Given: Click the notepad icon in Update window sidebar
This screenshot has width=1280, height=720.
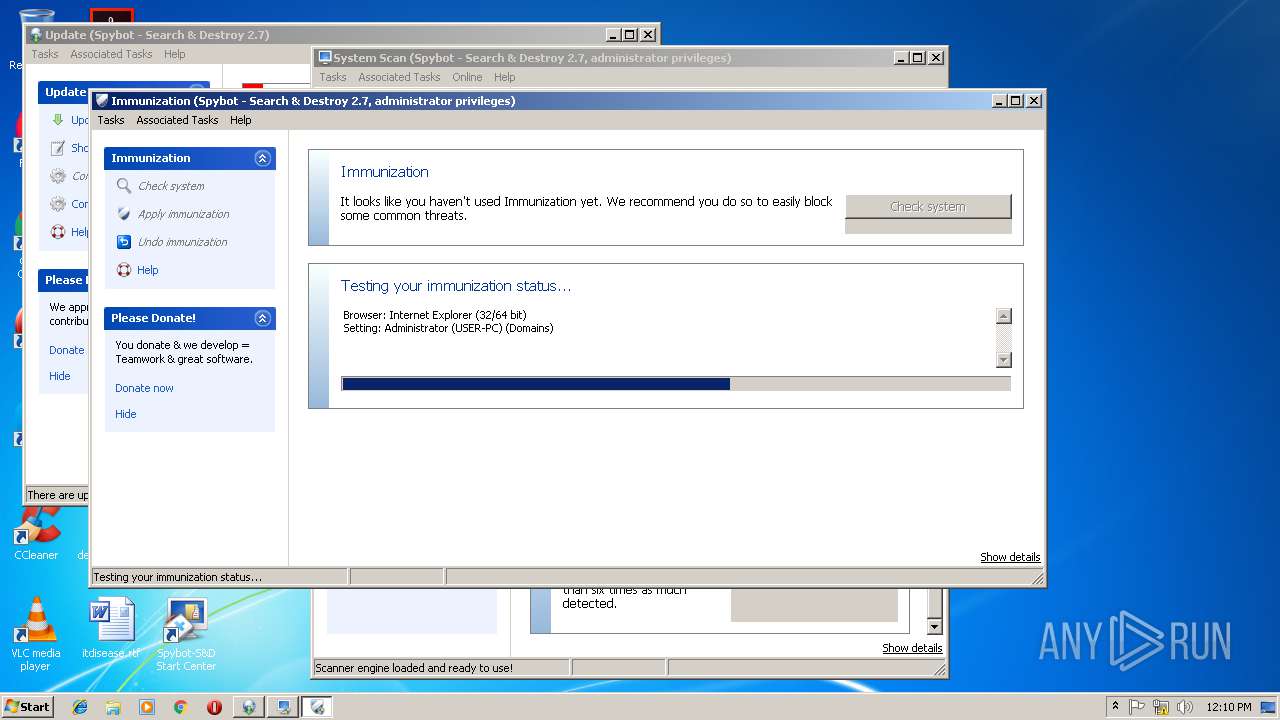Looking at the screenshot, I should pos(58,148).
